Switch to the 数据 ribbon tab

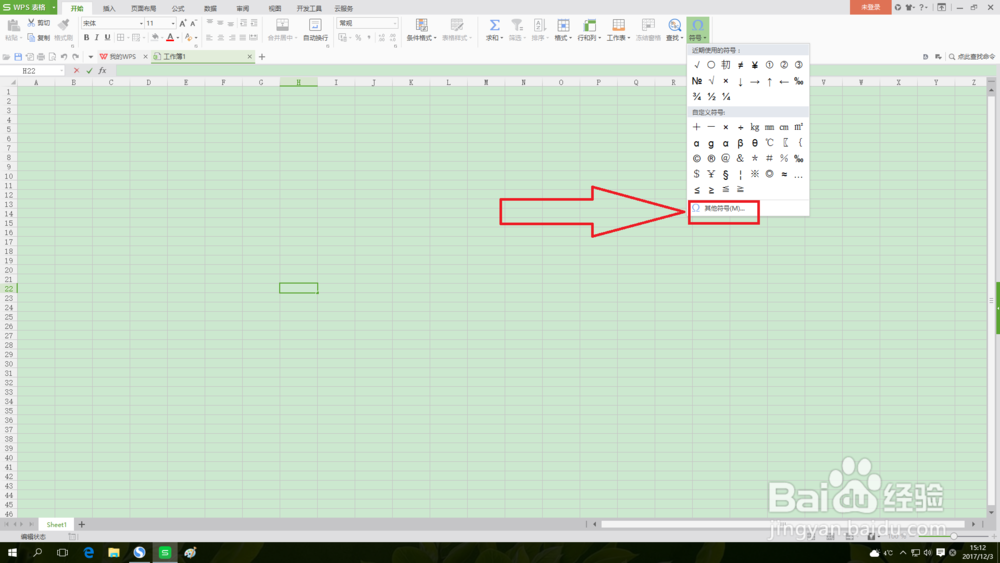pos(210,8)
